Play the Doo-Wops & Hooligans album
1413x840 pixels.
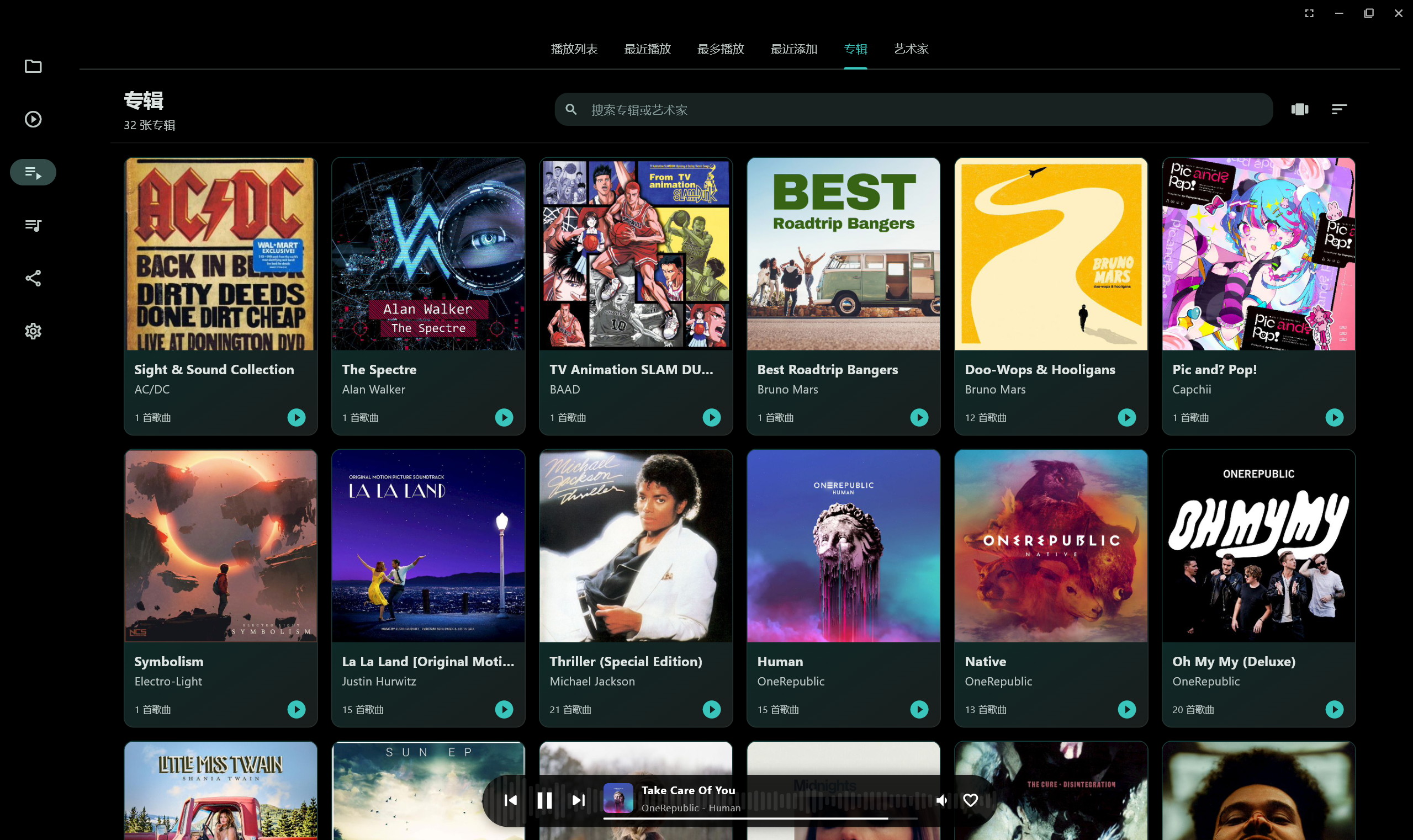click(1126, 417)
